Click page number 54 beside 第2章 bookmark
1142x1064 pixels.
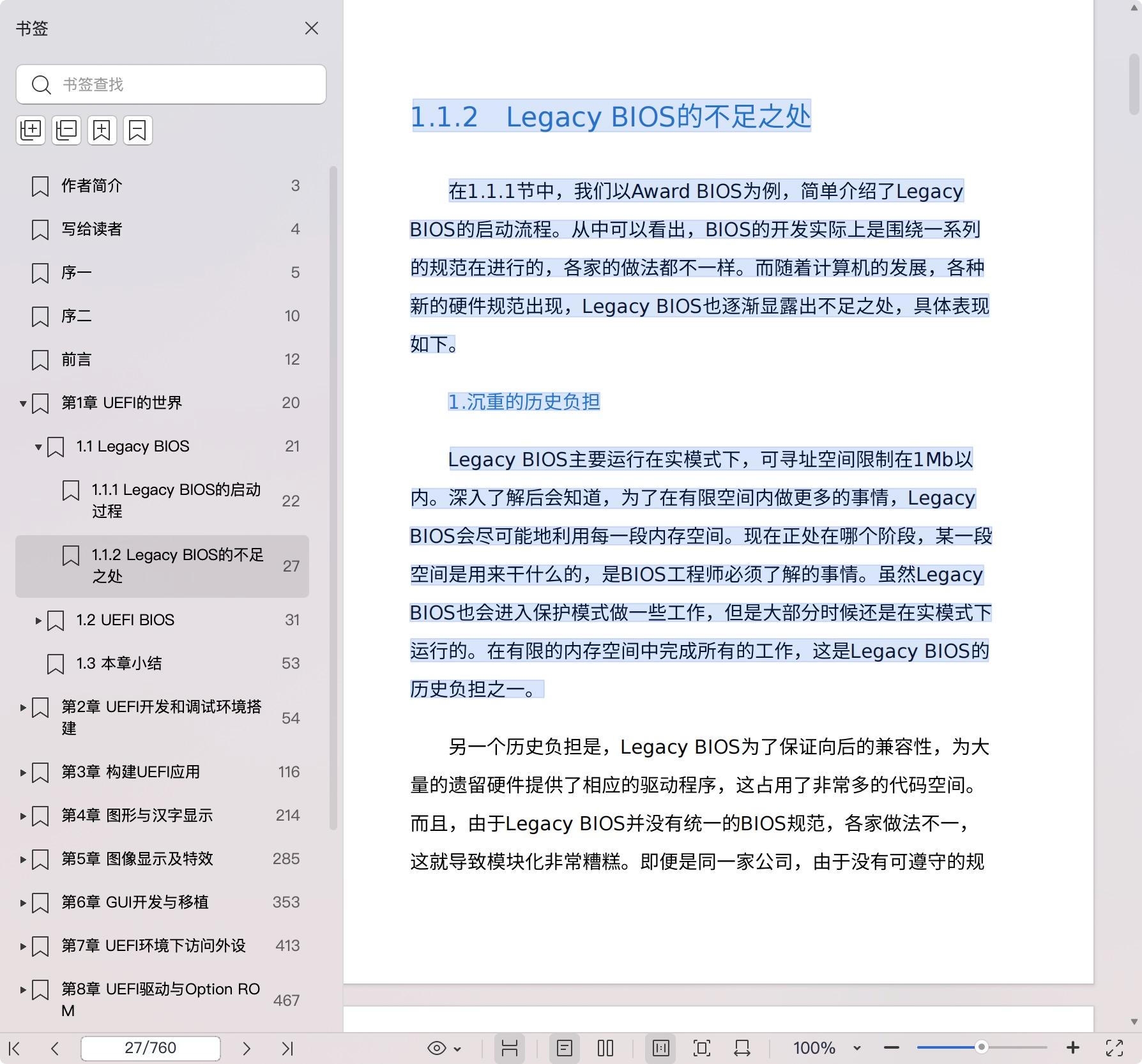coord(291,718)
